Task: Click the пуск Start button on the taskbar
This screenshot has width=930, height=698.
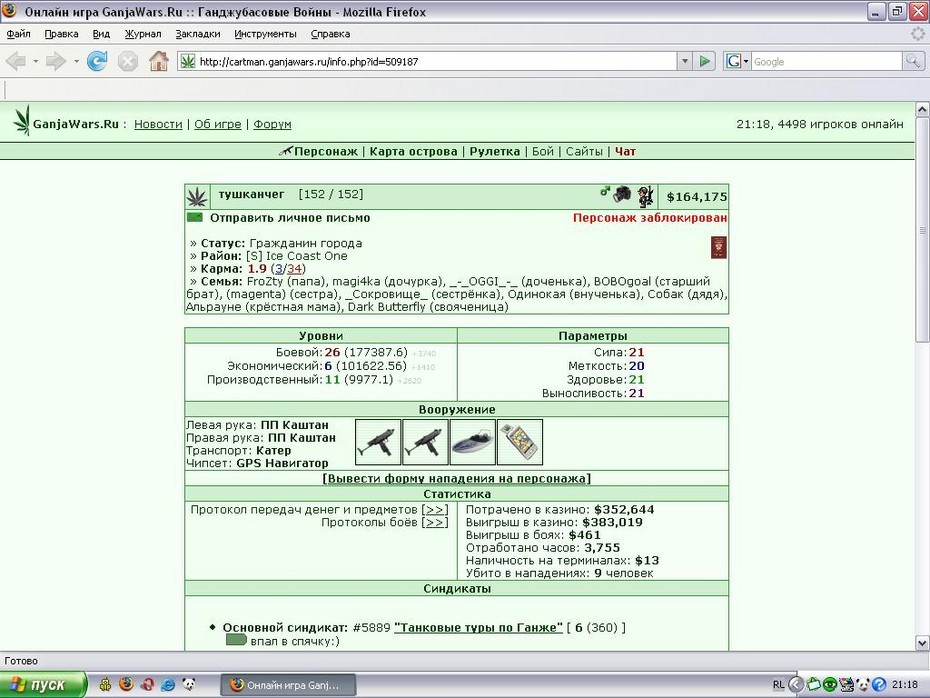Action: coord(43,685)
